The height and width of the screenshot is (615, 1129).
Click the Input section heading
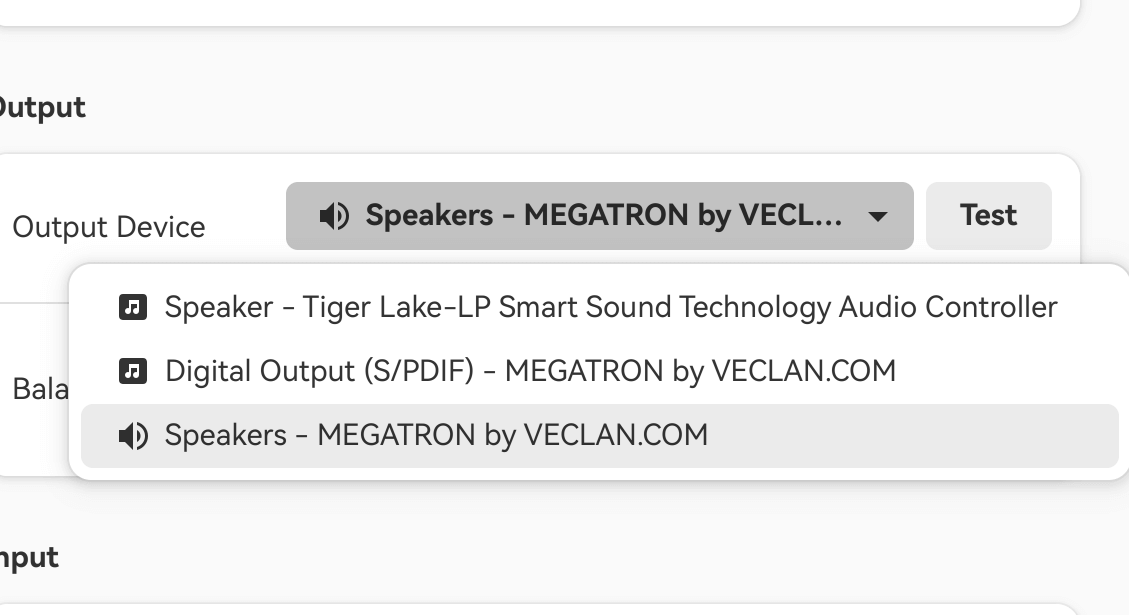28,557
